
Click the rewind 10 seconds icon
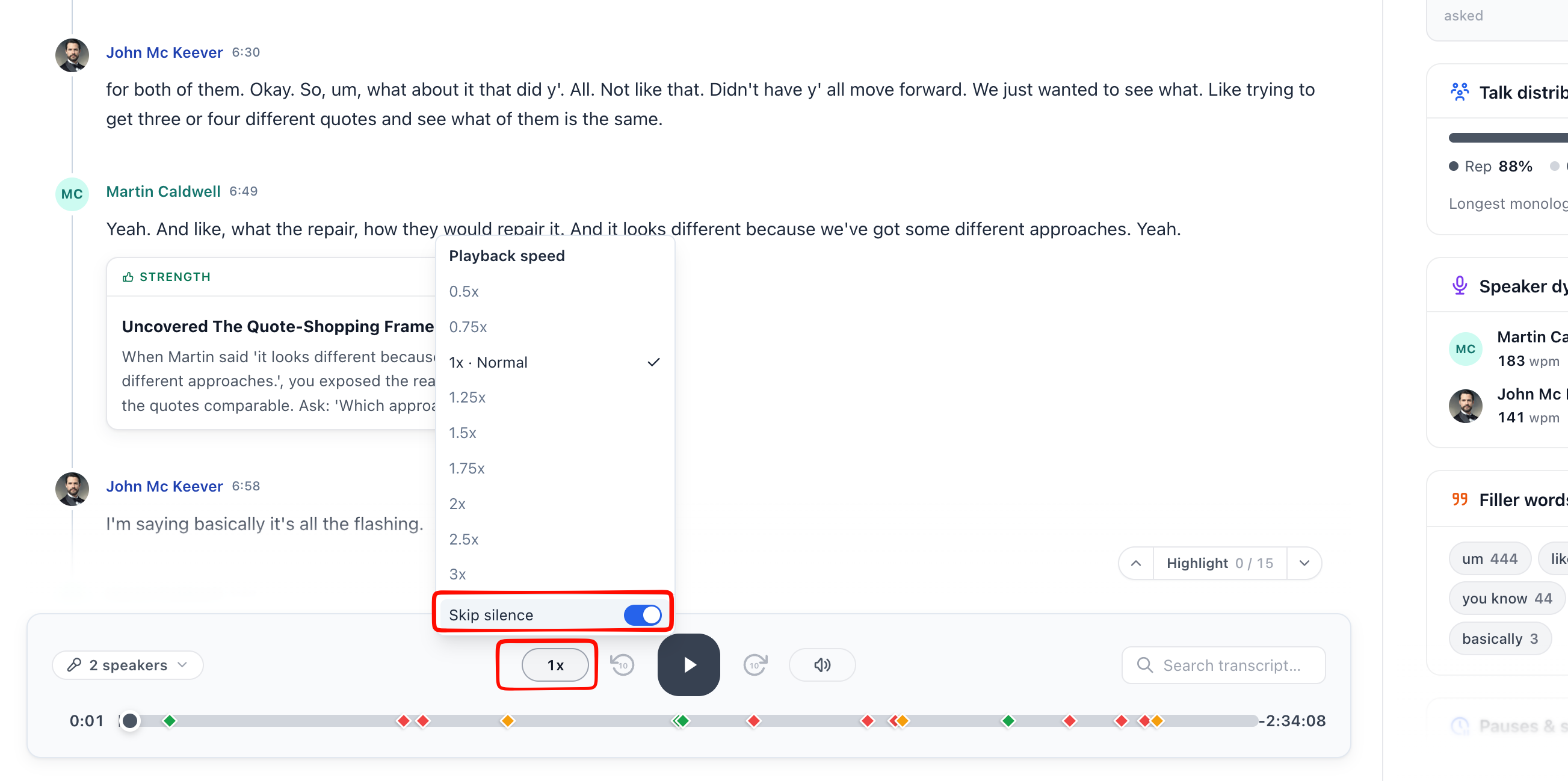coord(622,665)
